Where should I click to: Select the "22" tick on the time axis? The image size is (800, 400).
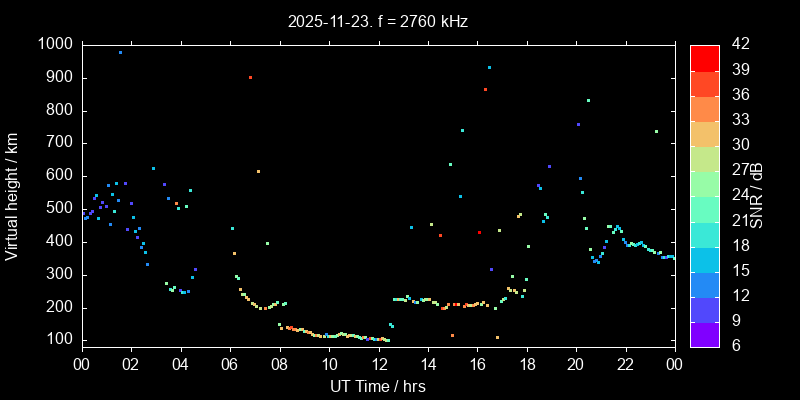point(625,365)
